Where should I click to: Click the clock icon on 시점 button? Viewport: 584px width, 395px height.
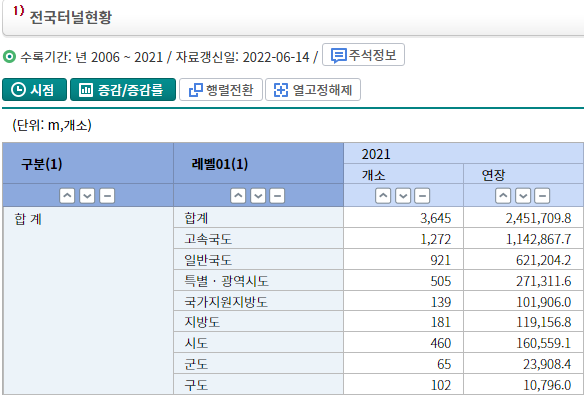tap(18, 90)
